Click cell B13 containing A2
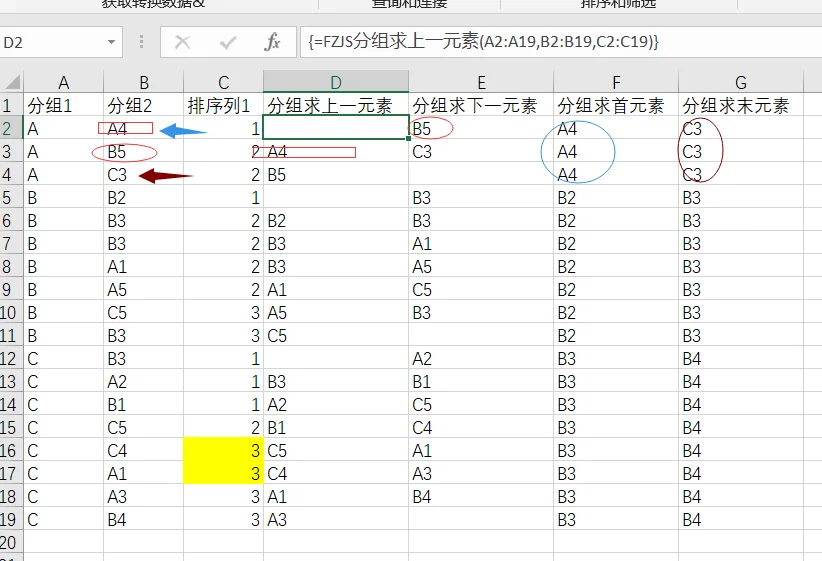The width and height of the screenshot is (822, 561). (x=144, y=382)
